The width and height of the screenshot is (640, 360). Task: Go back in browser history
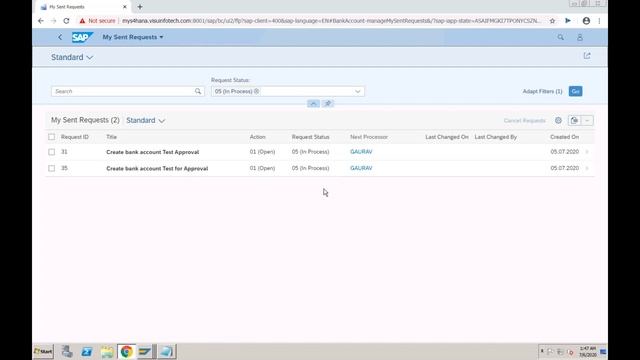tap(41, 21)
